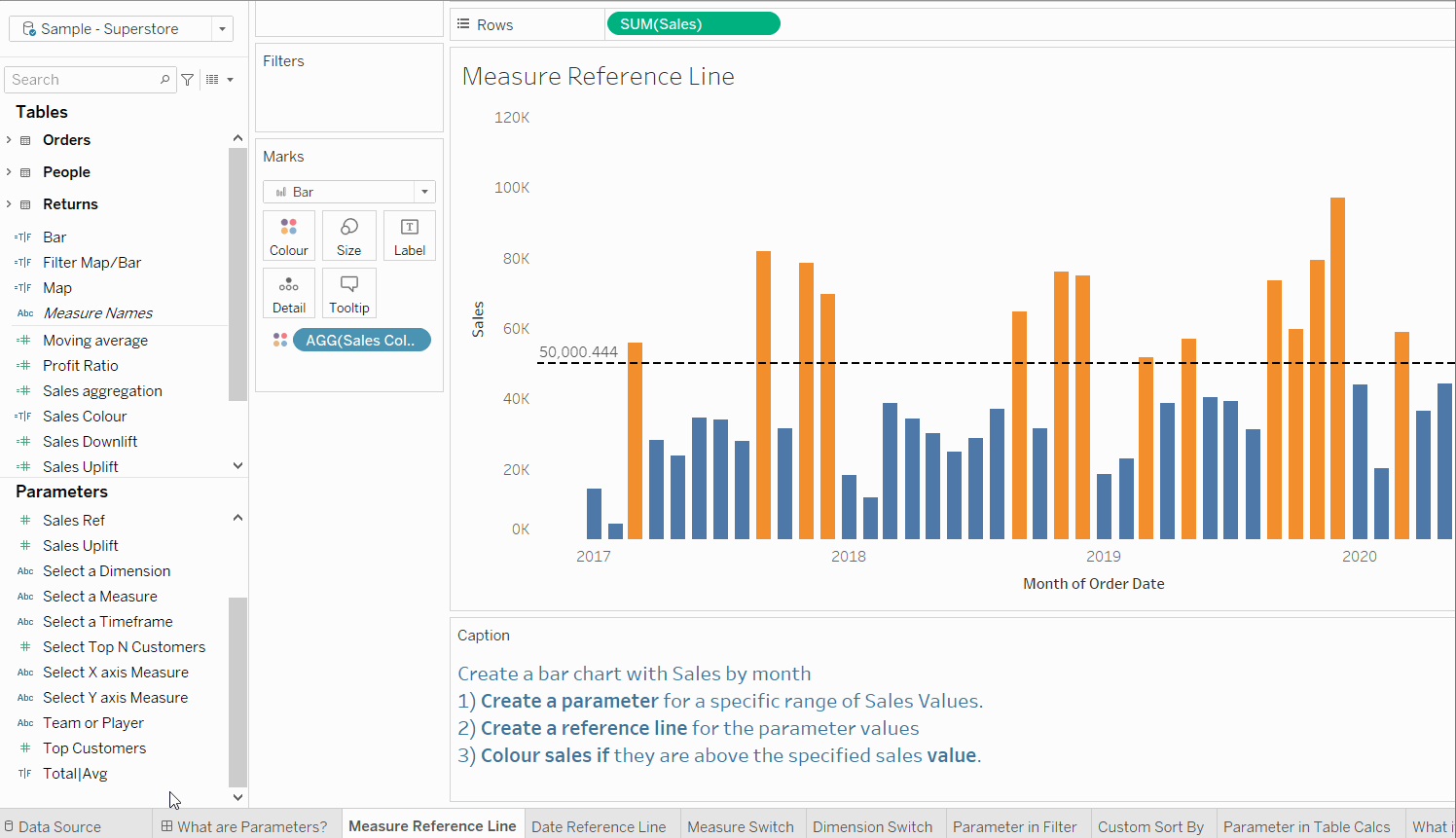Open the Size marks card
The width and height of the screenshot is (1456, 838).
[x=348, y=237]
